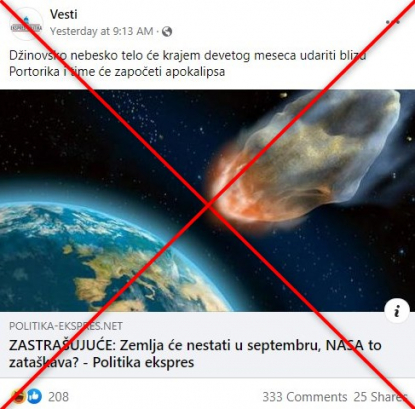Open the 208 reactions count list
This screenshot has height=409, width=415.
(x=58, y=397)
